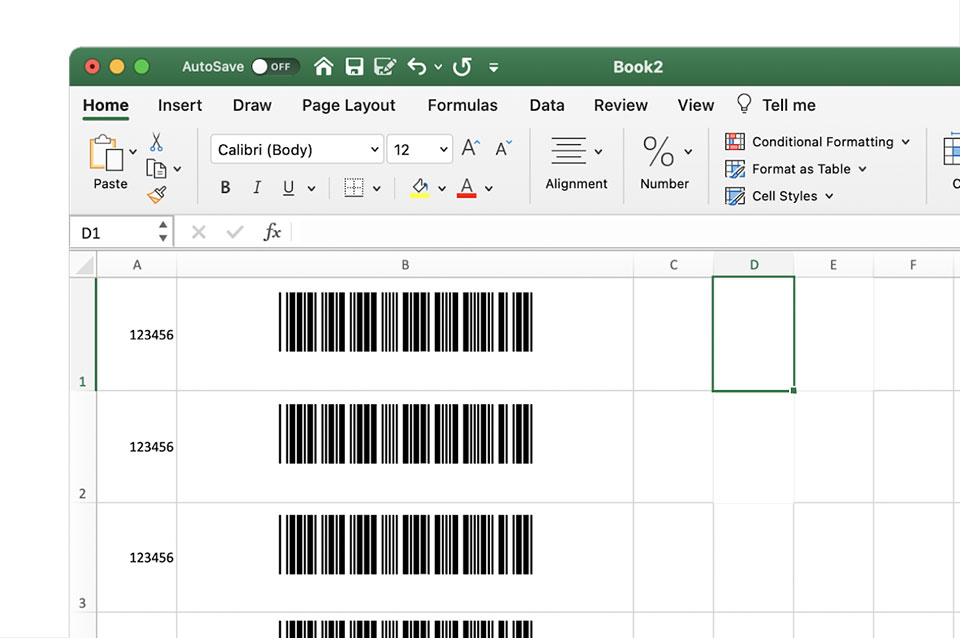Select all cells with corner triangle
This screenshot has height=638, width=960.
tap(84, 265)
